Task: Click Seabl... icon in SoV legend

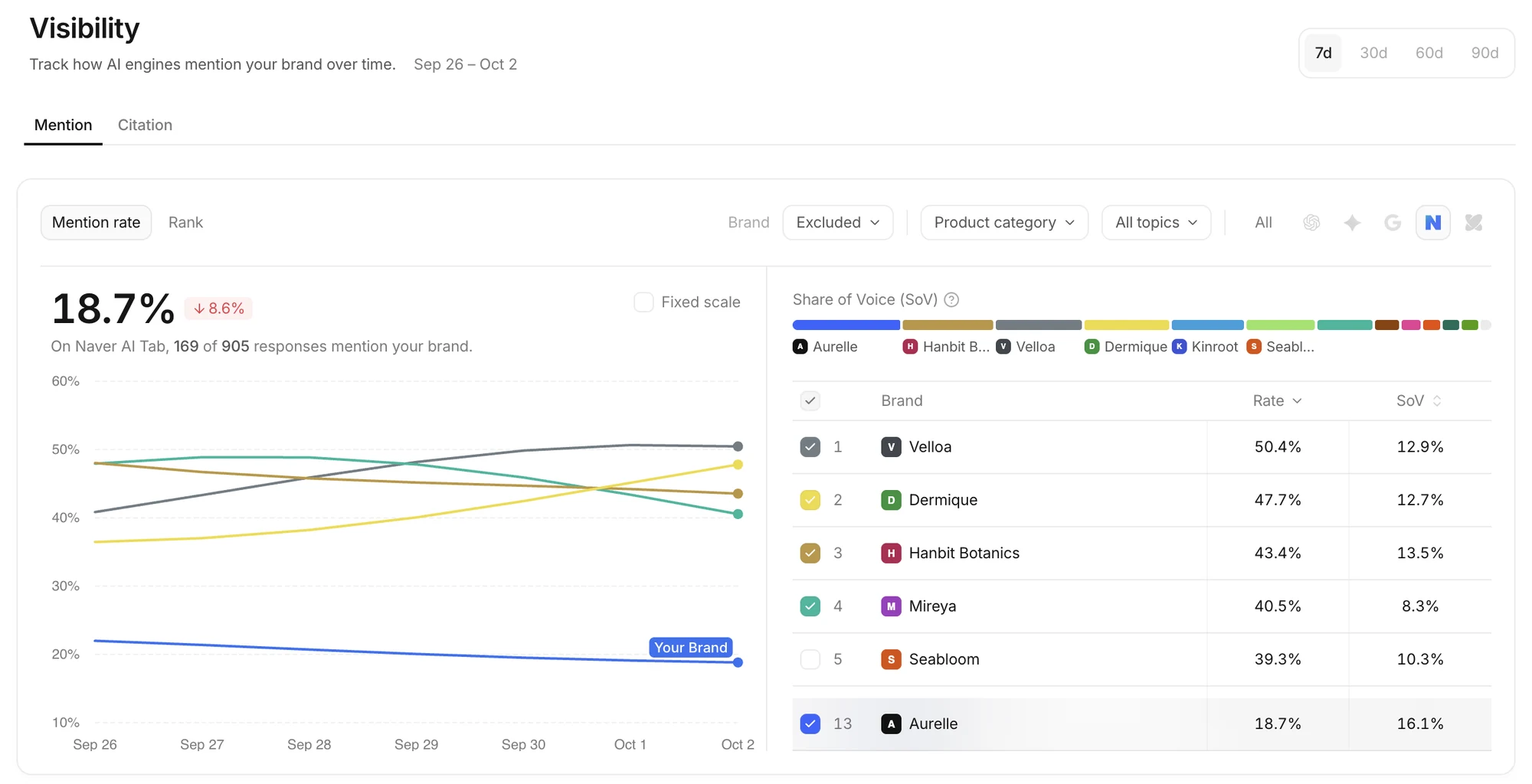Action: (x=1254, y=347)
